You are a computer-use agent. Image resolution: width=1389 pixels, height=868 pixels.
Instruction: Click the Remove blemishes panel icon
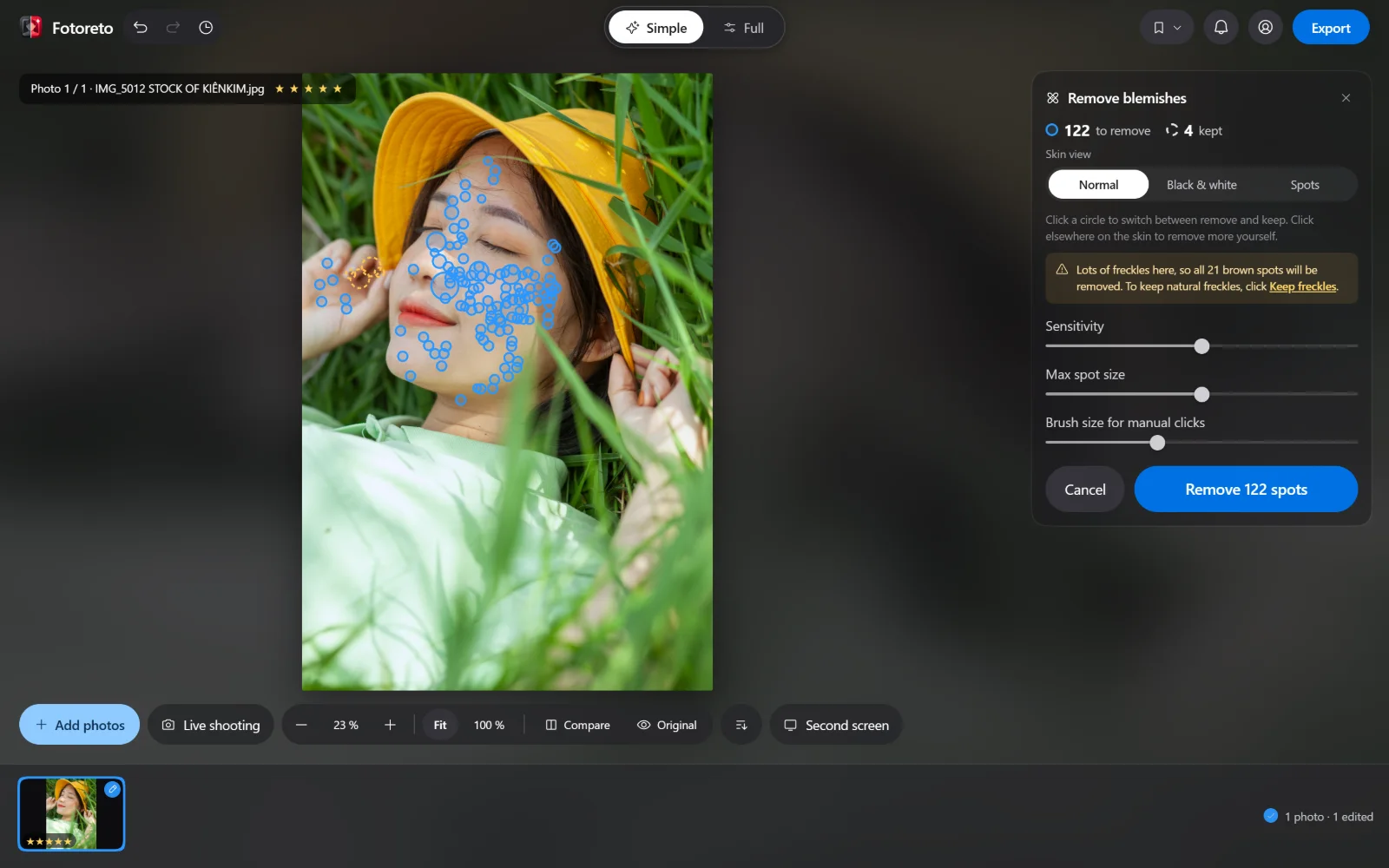1053,98
